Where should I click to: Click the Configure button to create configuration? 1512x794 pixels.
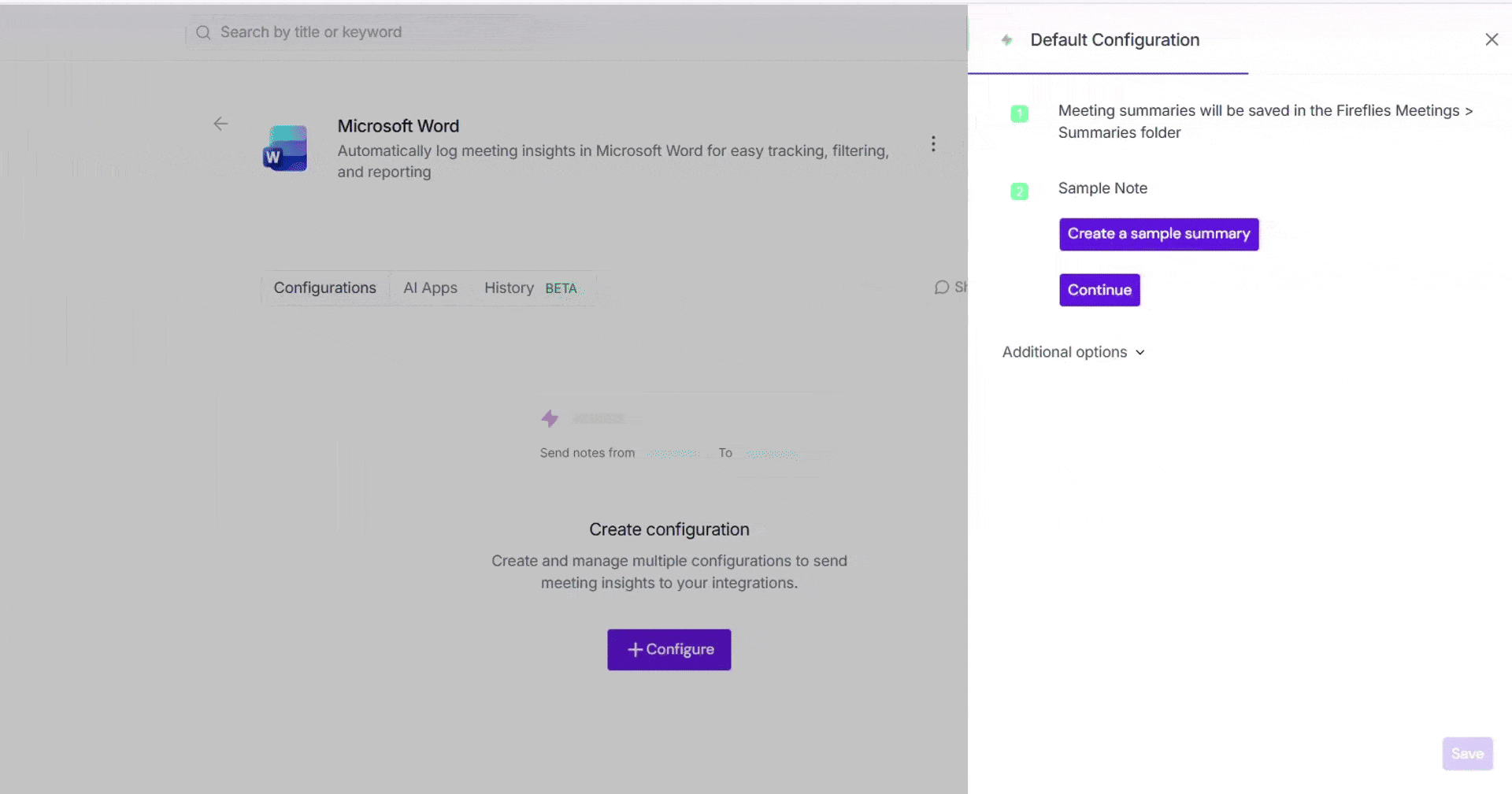coord(669,649)
